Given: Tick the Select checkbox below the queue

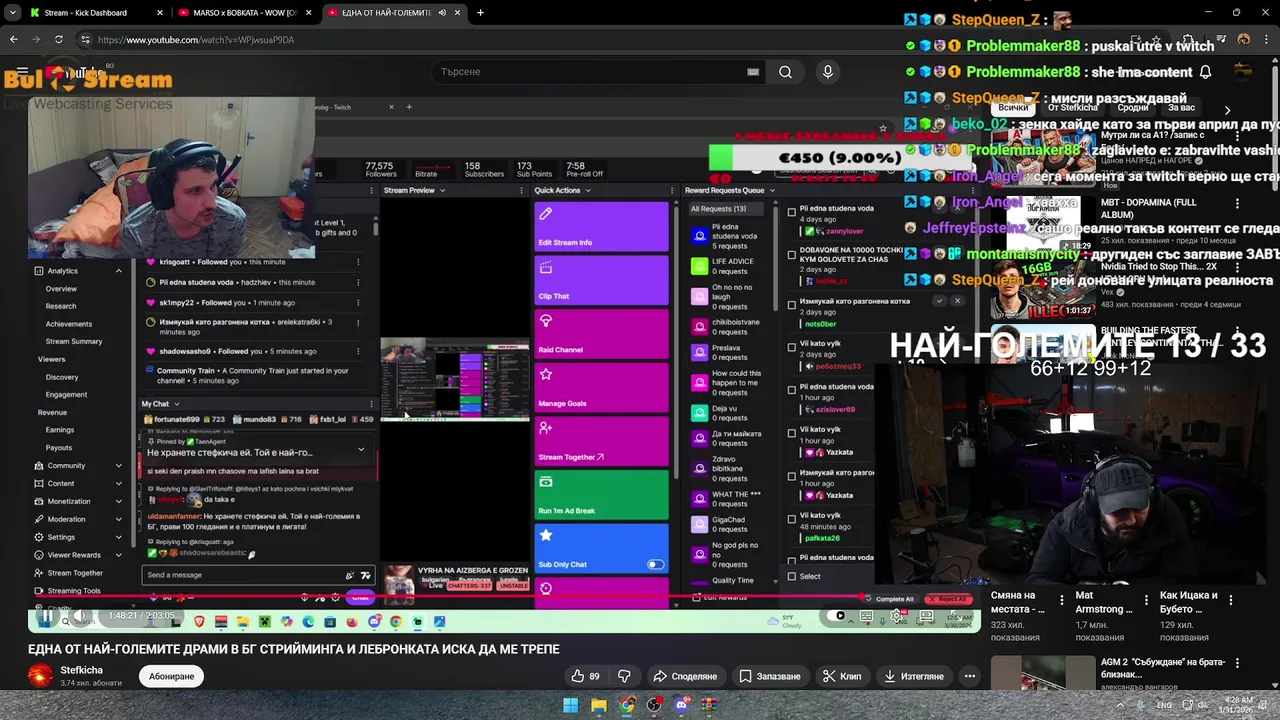Looking at the screenshot, I should click(792, 576).
